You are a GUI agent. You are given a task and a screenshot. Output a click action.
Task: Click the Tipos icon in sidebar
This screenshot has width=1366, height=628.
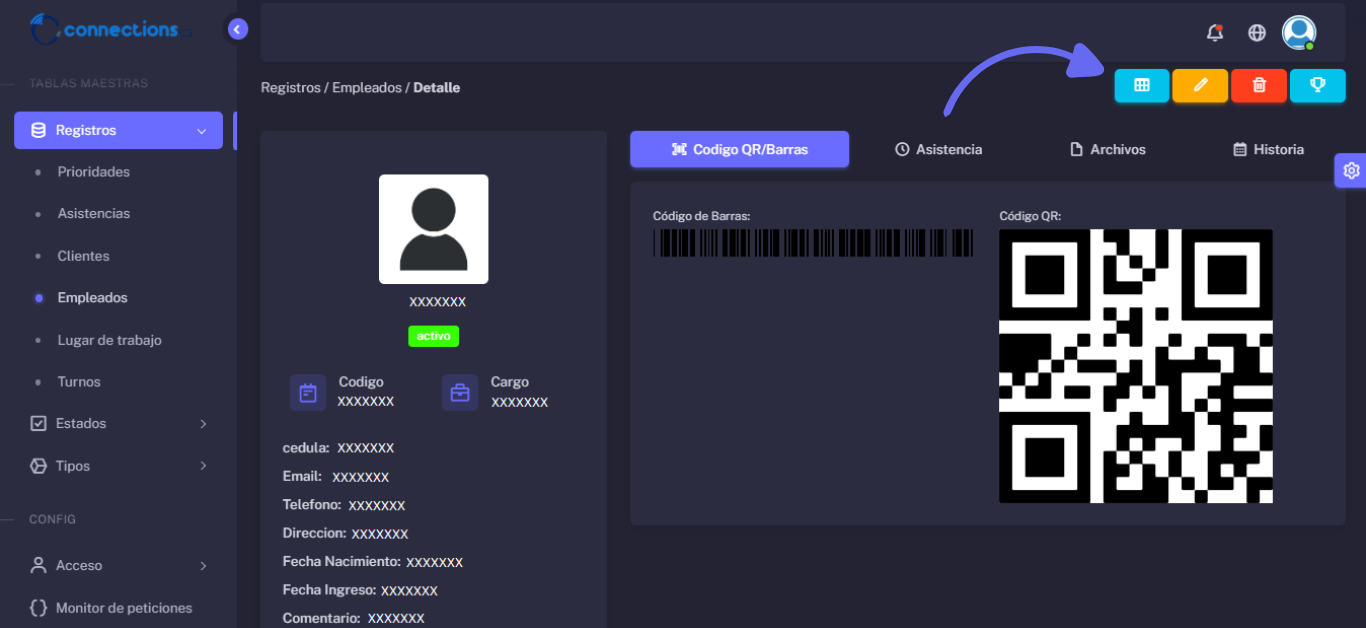pos(38,466)
